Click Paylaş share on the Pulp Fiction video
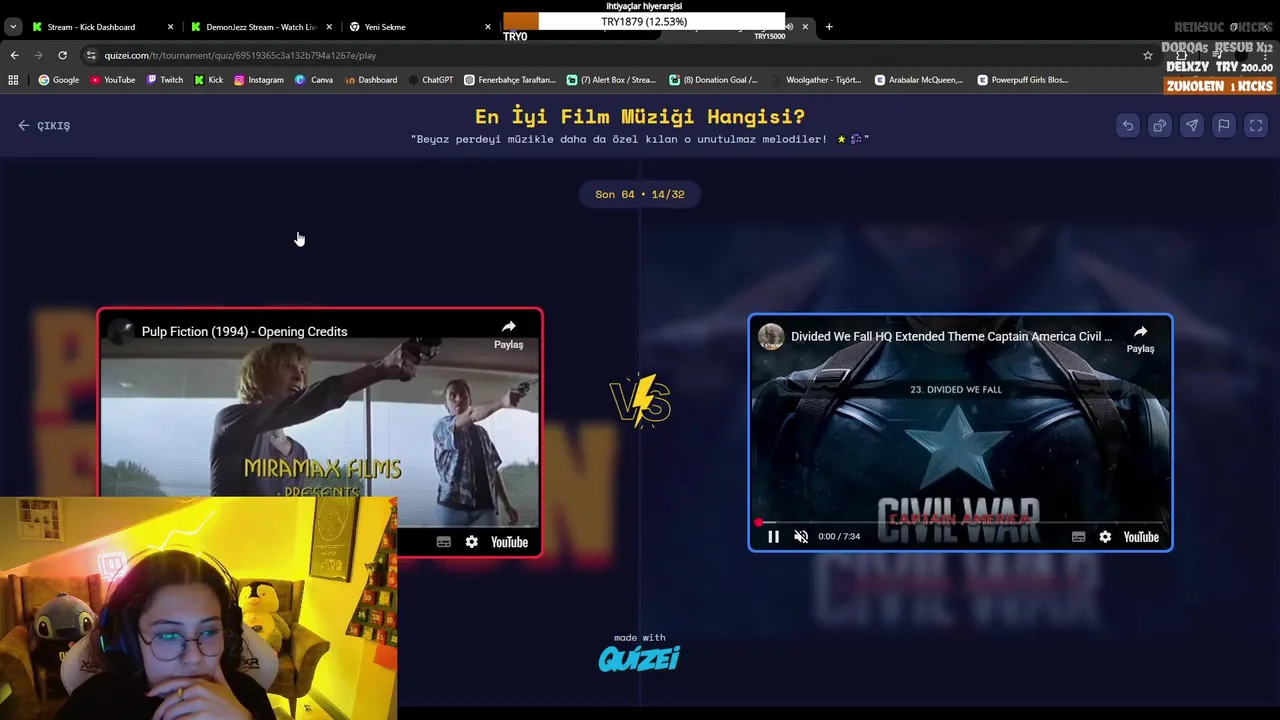1280x720 pixels. 508,335
